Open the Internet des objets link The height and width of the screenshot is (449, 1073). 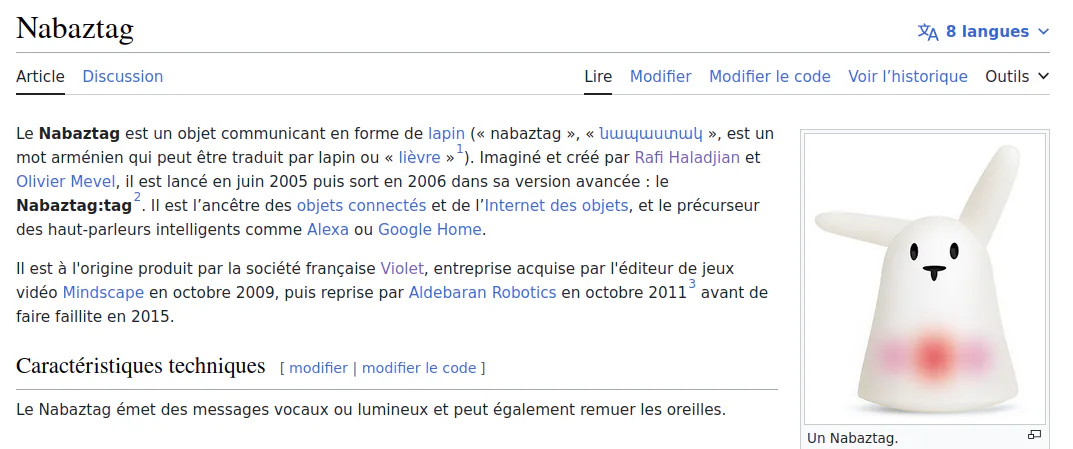click(x=556, y=205)
